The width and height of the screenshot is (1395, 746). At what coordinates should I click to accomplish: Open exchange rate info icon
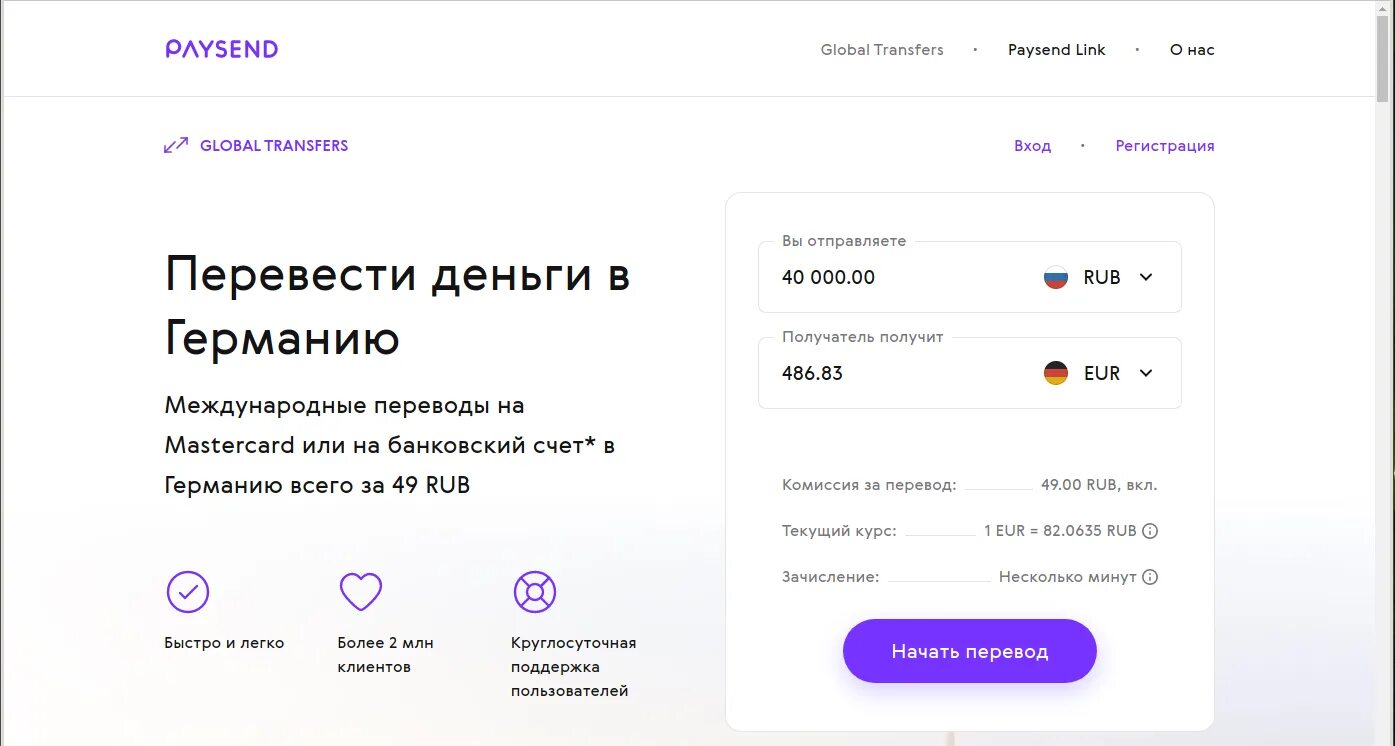1150,531
